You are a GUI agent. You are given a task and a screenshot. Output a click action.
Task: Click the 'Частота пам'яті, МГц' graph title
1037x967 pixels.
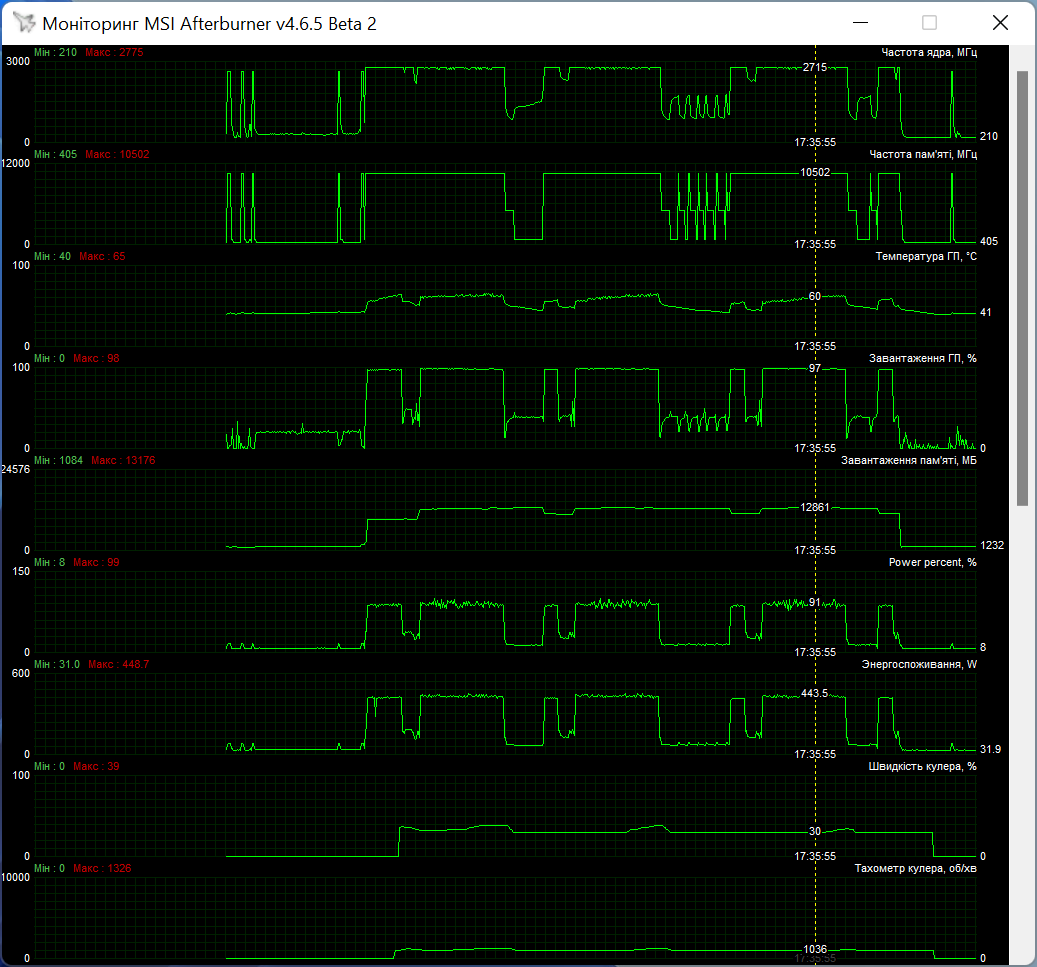tap(923, 154)
